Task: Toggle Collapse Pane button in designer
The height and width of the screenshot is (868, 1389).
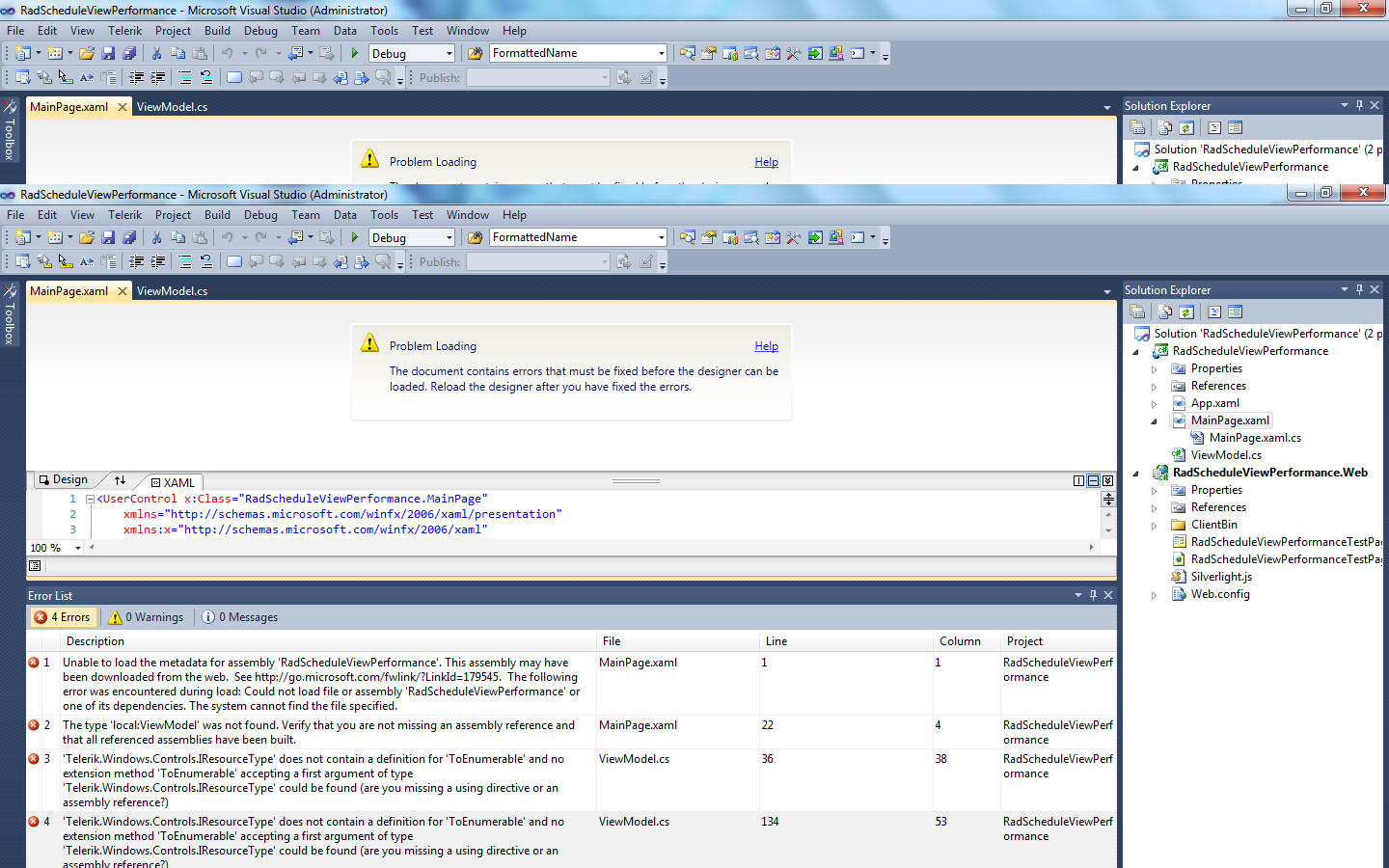Action: point(1107,480)
